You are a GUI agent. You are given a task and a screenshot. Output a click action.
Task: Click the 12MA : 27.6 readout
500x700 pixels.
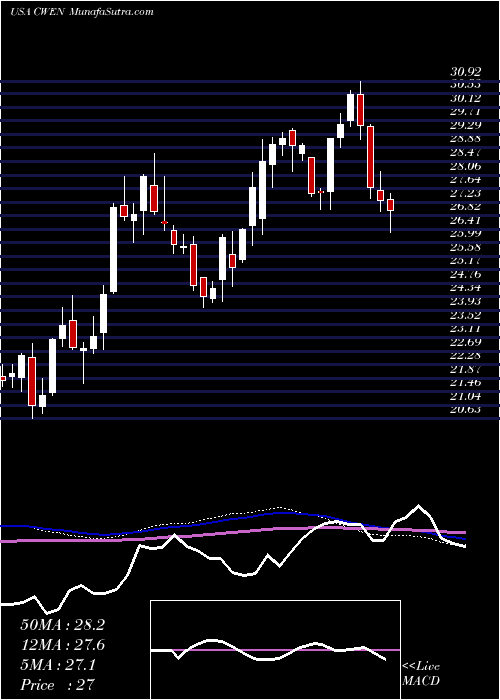[x=62, y=645]
